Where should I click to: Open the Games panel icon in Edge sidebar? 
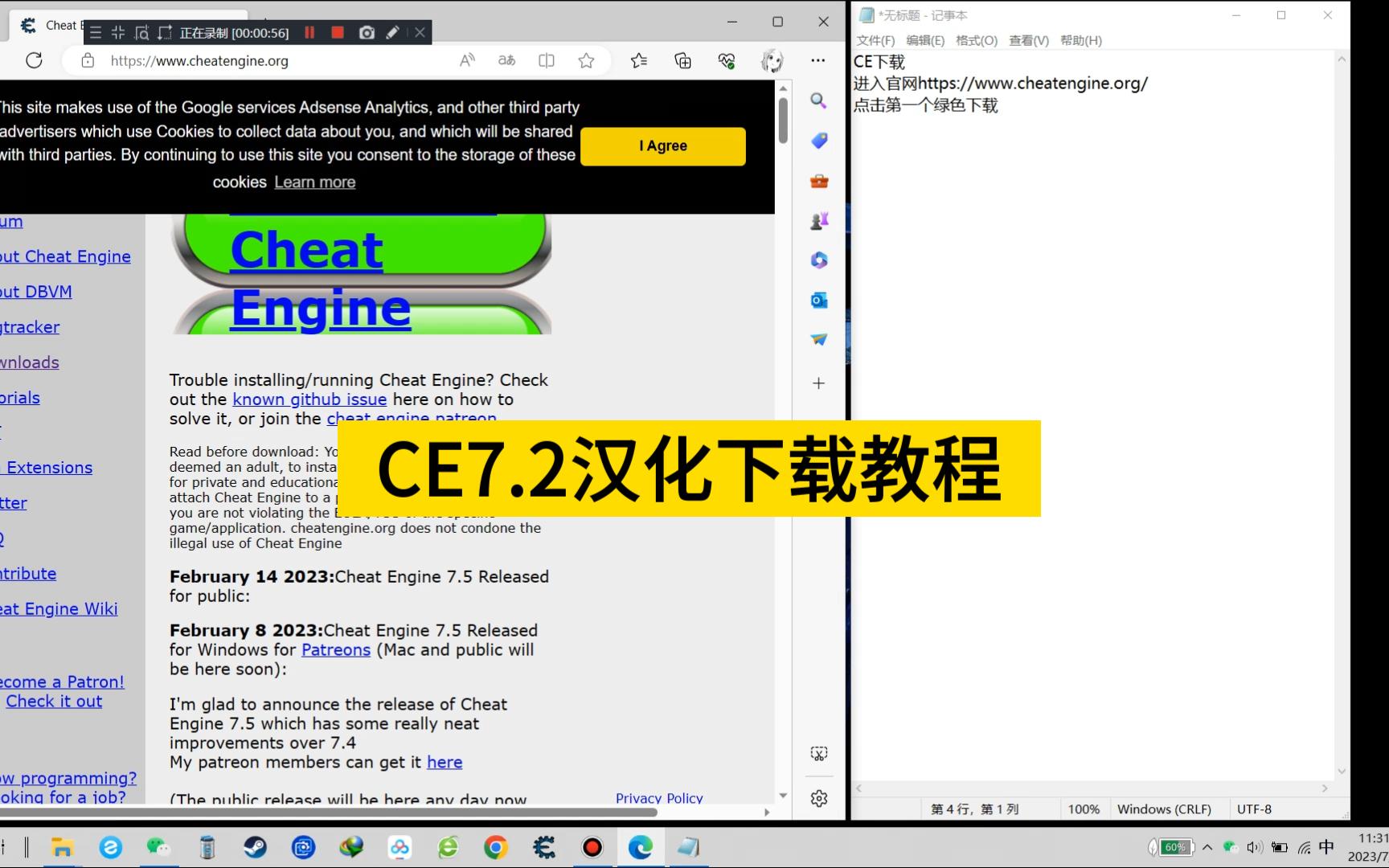(x=818, y=220)
